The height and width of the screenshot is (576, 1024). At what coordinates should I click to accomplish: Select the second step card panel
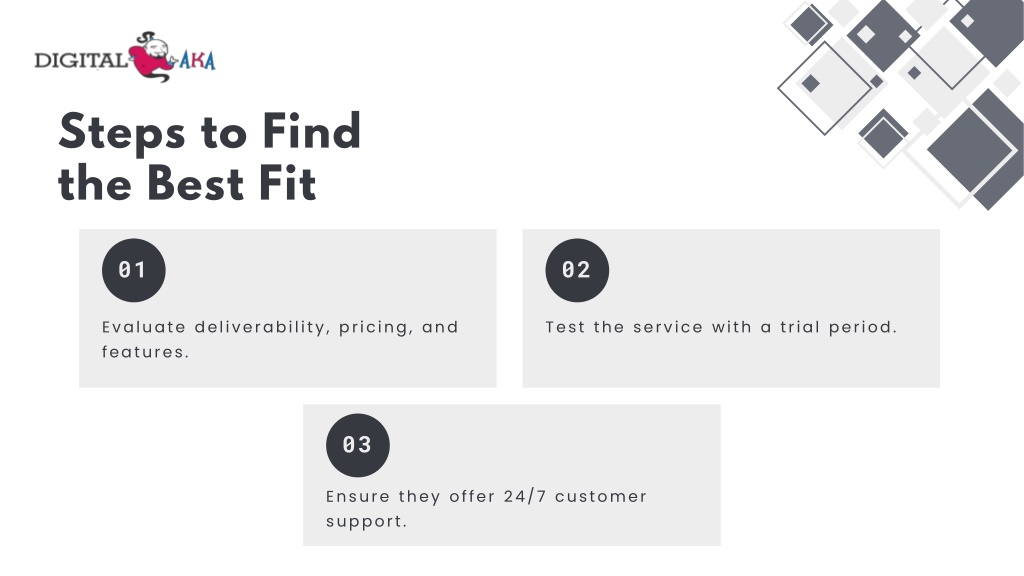point(731,308)
